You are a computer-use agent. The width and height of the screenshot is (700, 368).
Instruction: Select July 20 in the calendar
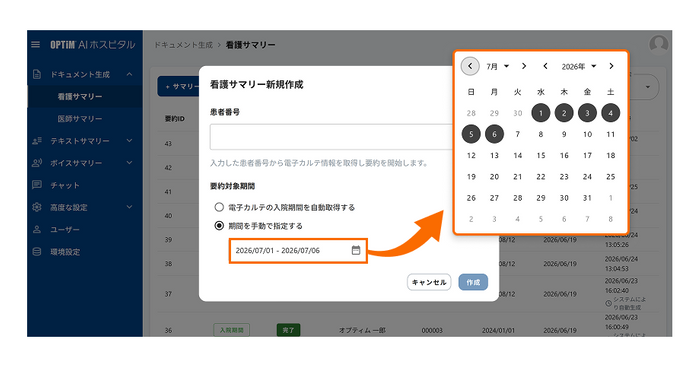pos(494,176)
